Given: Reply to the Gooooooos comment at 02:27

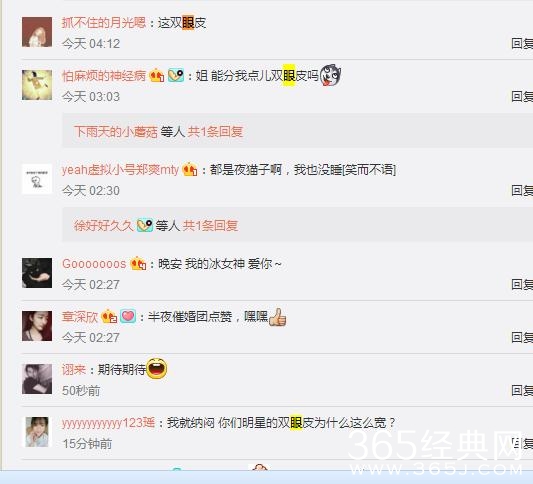Looking at the screenshot, I should [x=522, y=284].
